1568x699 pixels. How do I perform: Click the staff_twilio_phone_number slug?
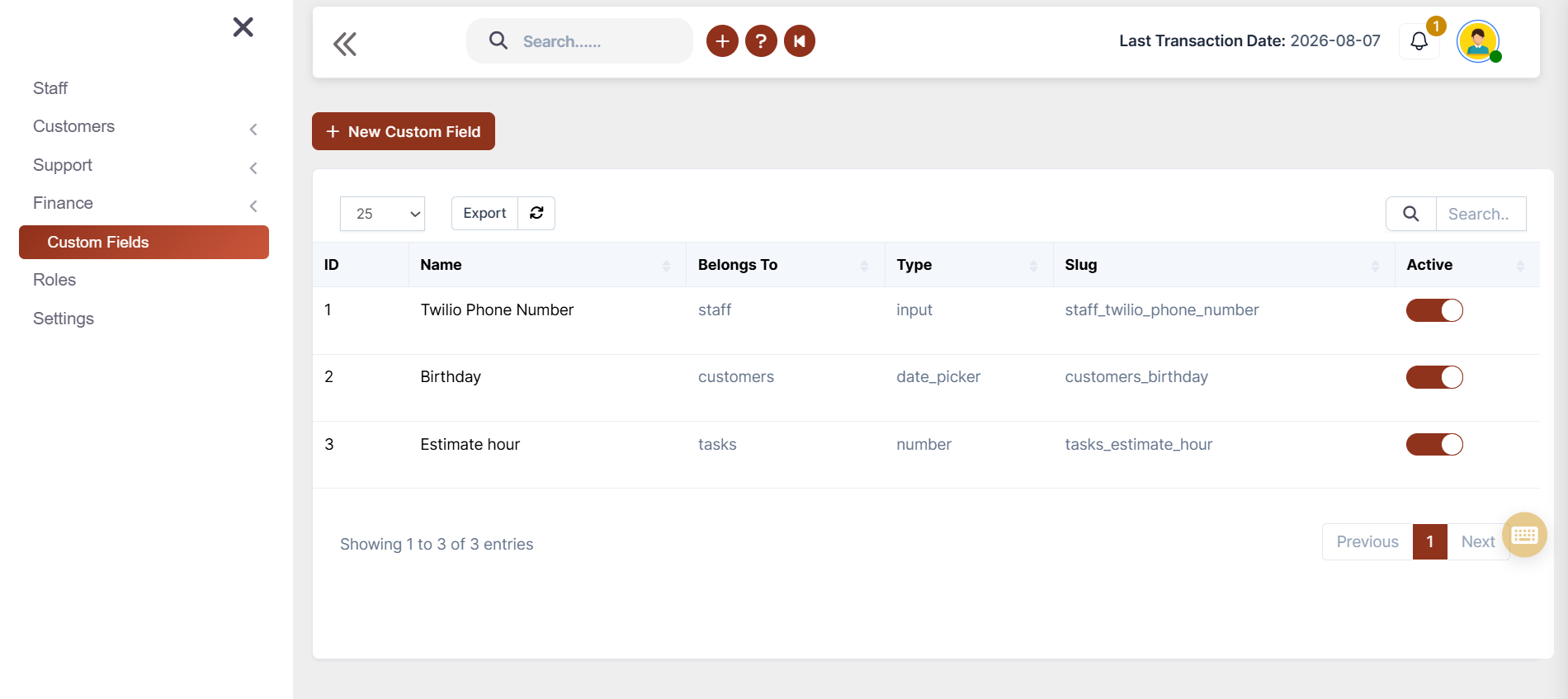point(1162,310)
